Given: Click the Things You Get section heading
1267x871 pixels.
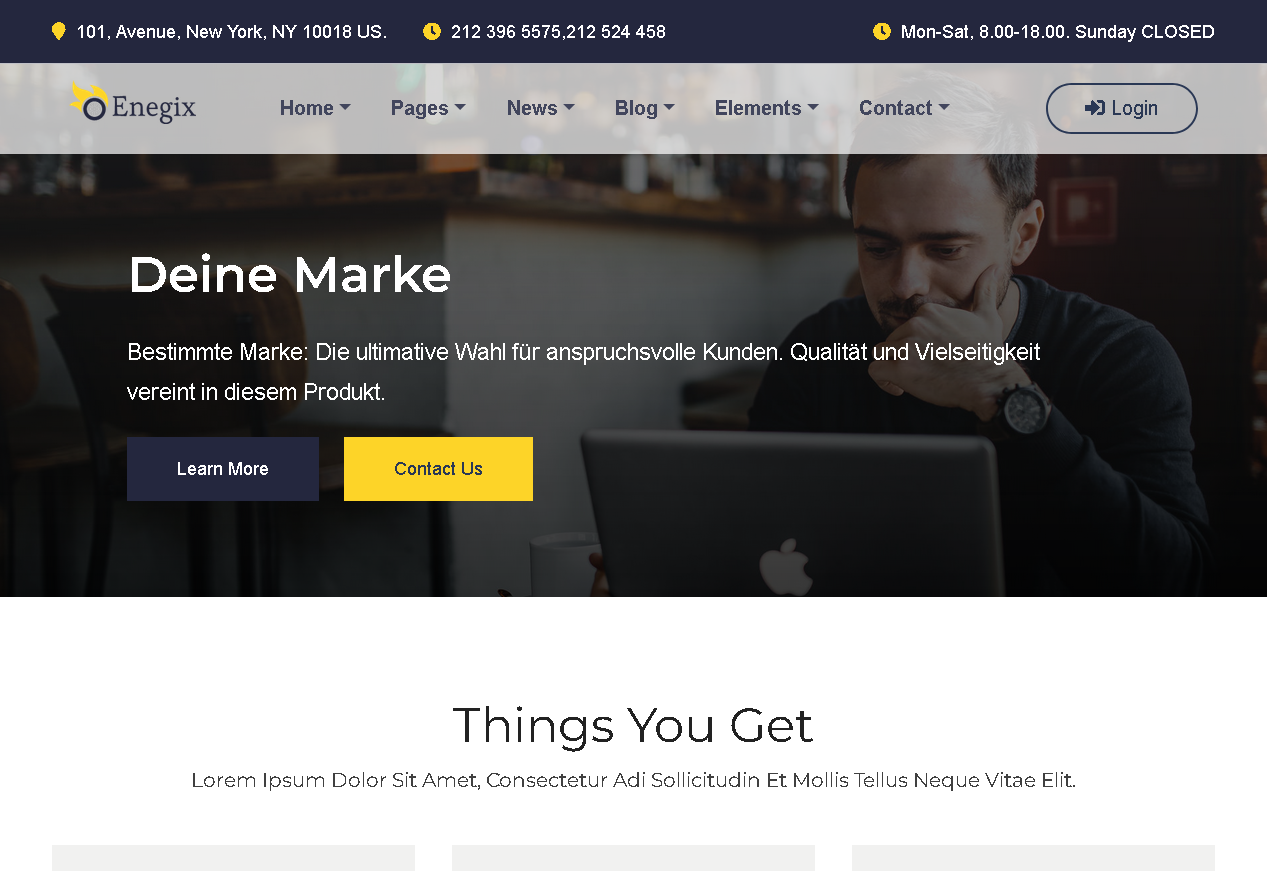Looking at the screenshot, I should [x=633, y=725].
